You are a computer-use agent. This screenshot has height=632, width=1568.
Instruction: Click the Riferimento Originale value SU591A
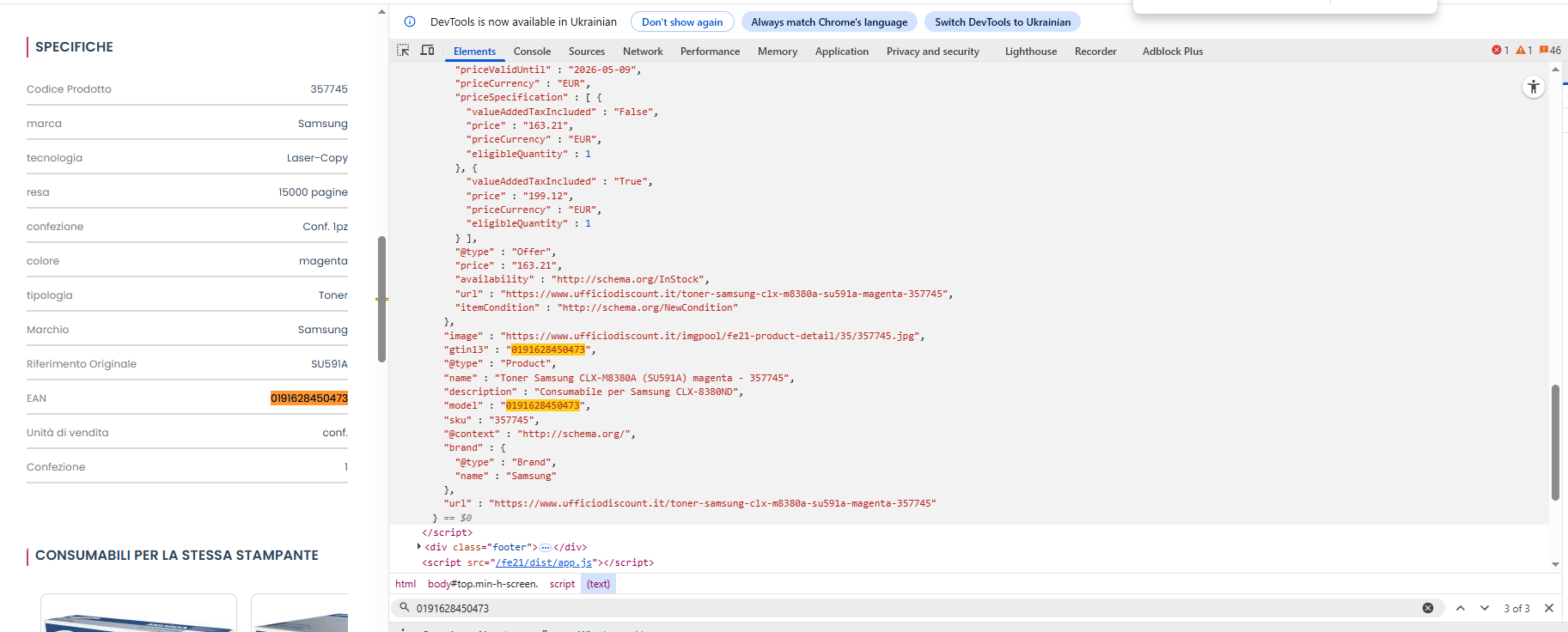[x=329, y=364]
